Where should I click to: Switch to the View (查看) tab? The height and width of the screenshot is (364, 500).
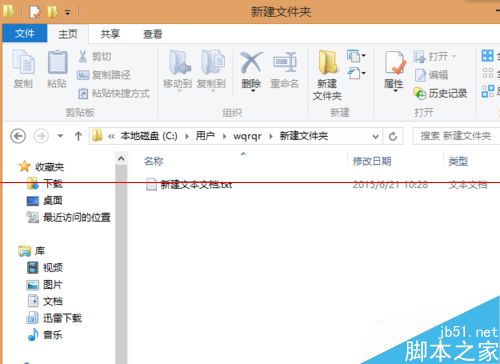pyautogui.click(x=153, y=34)
